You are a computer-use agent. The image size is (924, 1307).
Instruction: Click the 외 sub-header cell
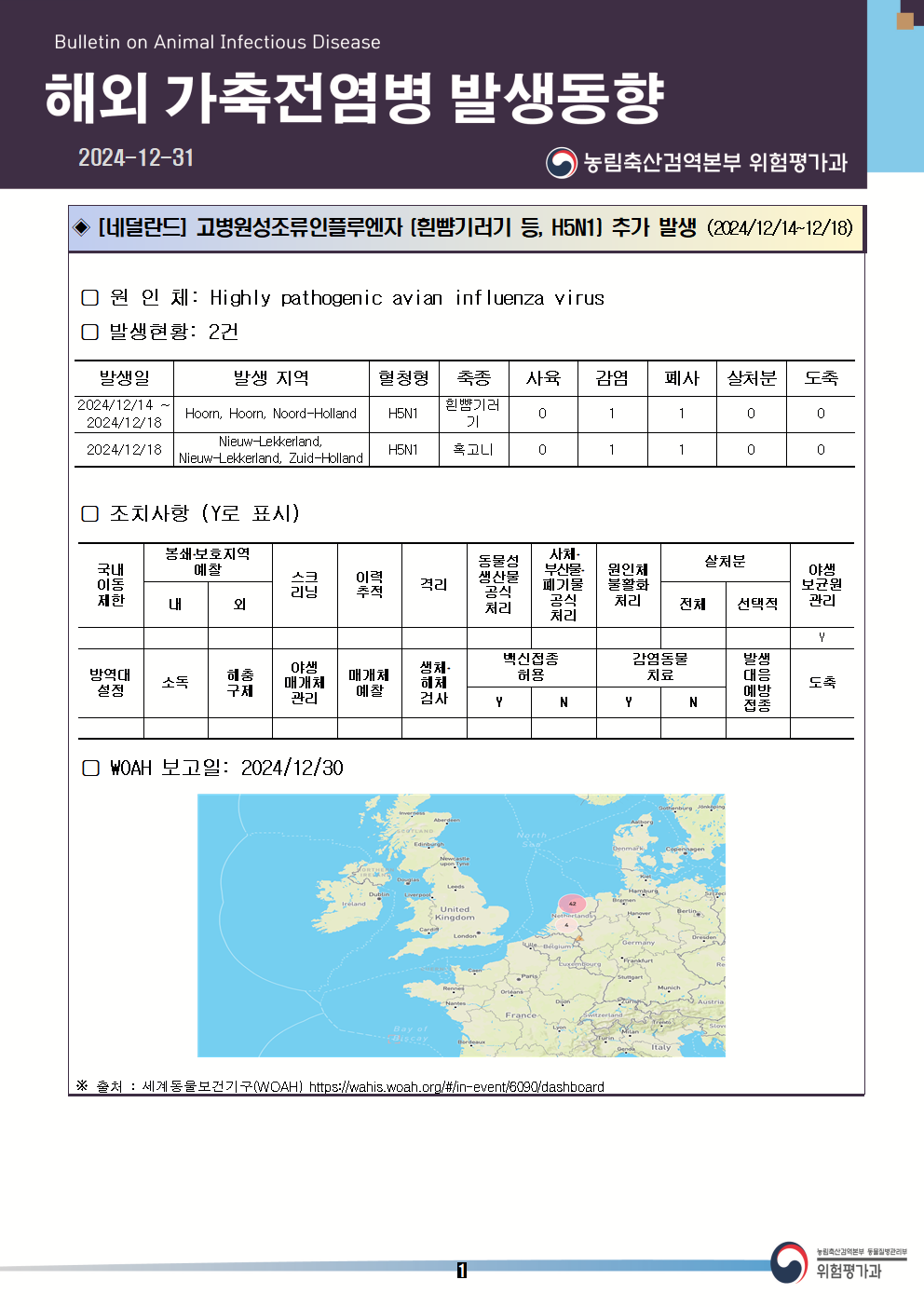point(240,605)
